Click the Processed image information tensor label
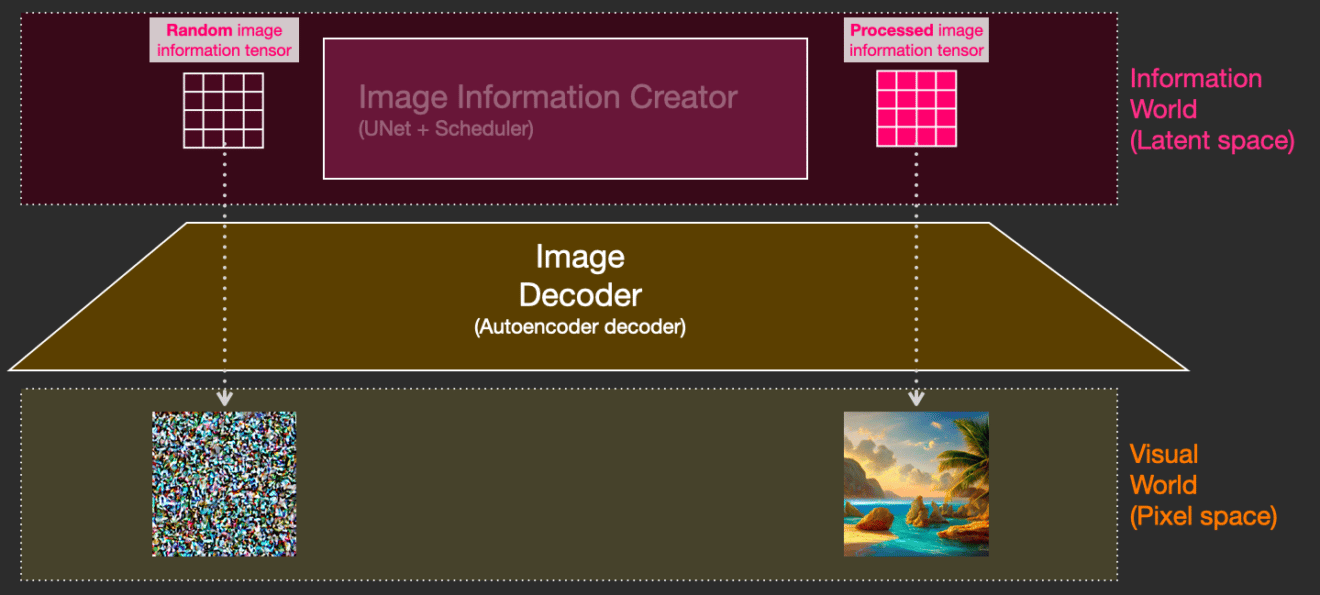This screenshot has height=595, width=1320. [916, 40]
